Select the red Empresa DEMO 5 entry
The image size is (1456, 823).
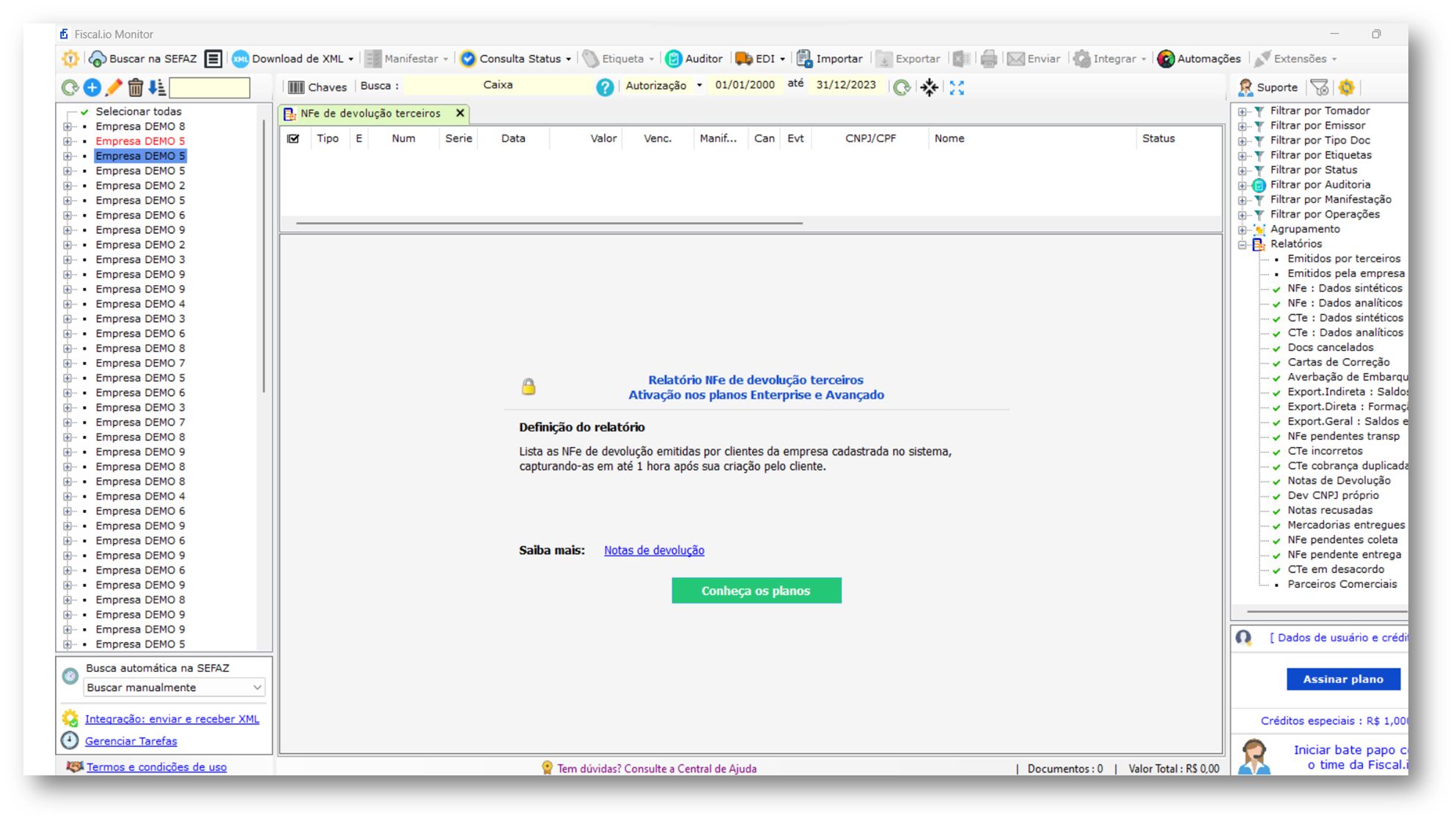click(x=140, y=141)
